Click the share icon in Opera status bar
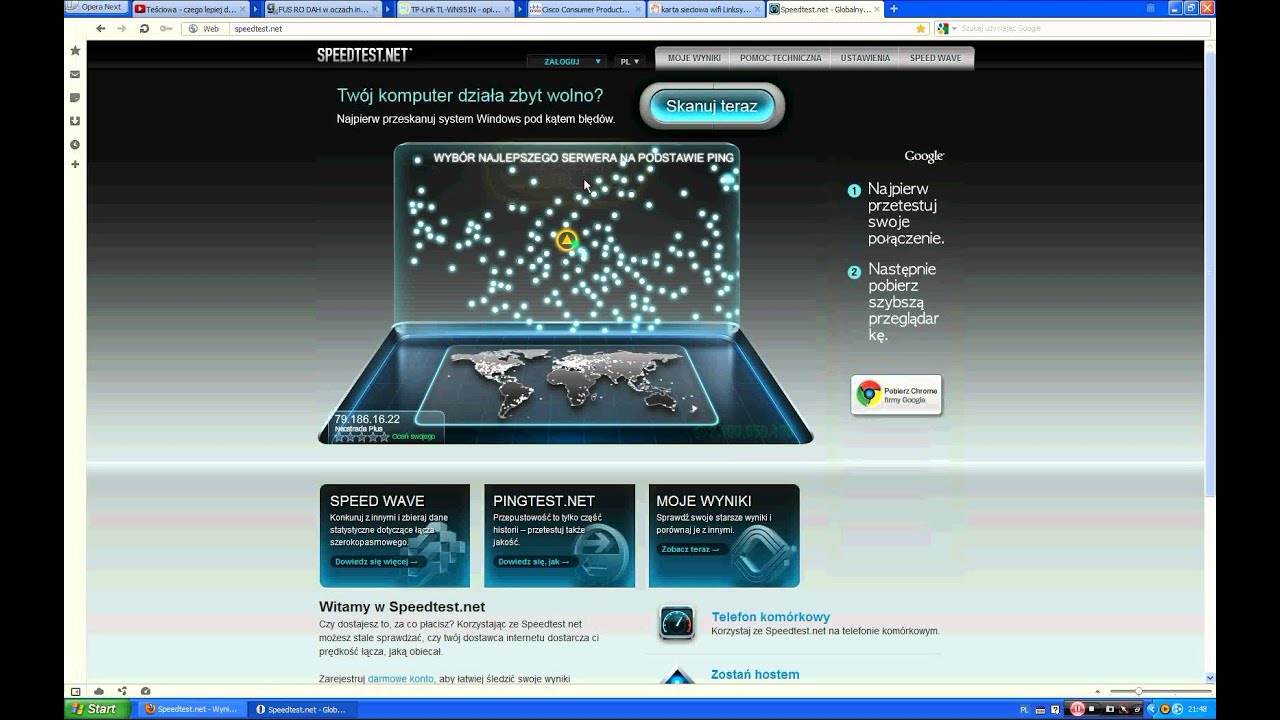 point(122,691)
